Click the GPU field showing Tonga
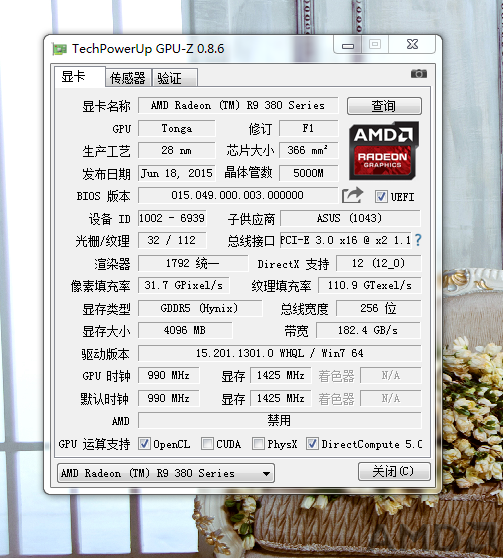 coord(177,128)
